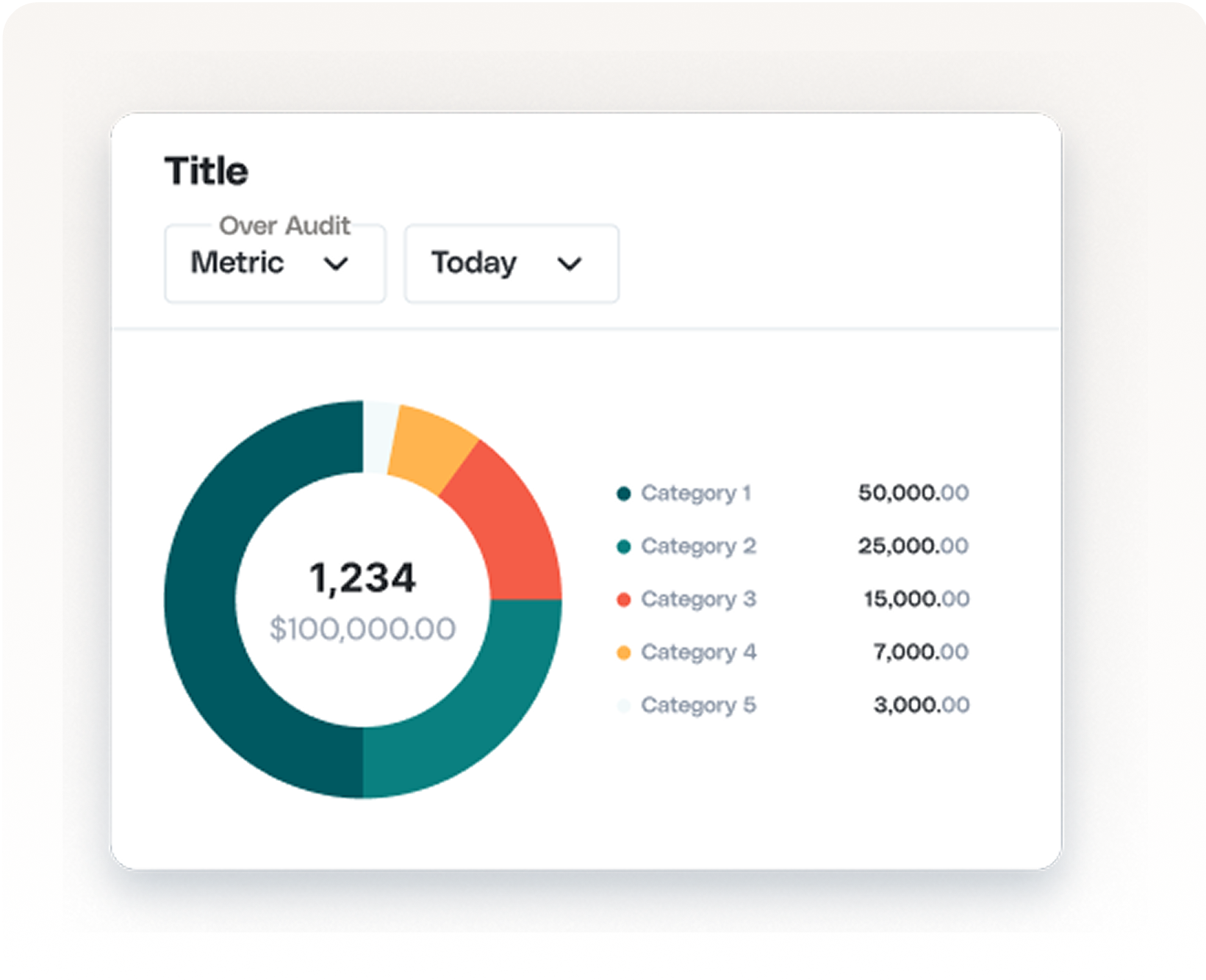The height and width of the screenshot is (980, 1206).
Task: Click the Category 2 legend label
Action: [x=698, y=546]
